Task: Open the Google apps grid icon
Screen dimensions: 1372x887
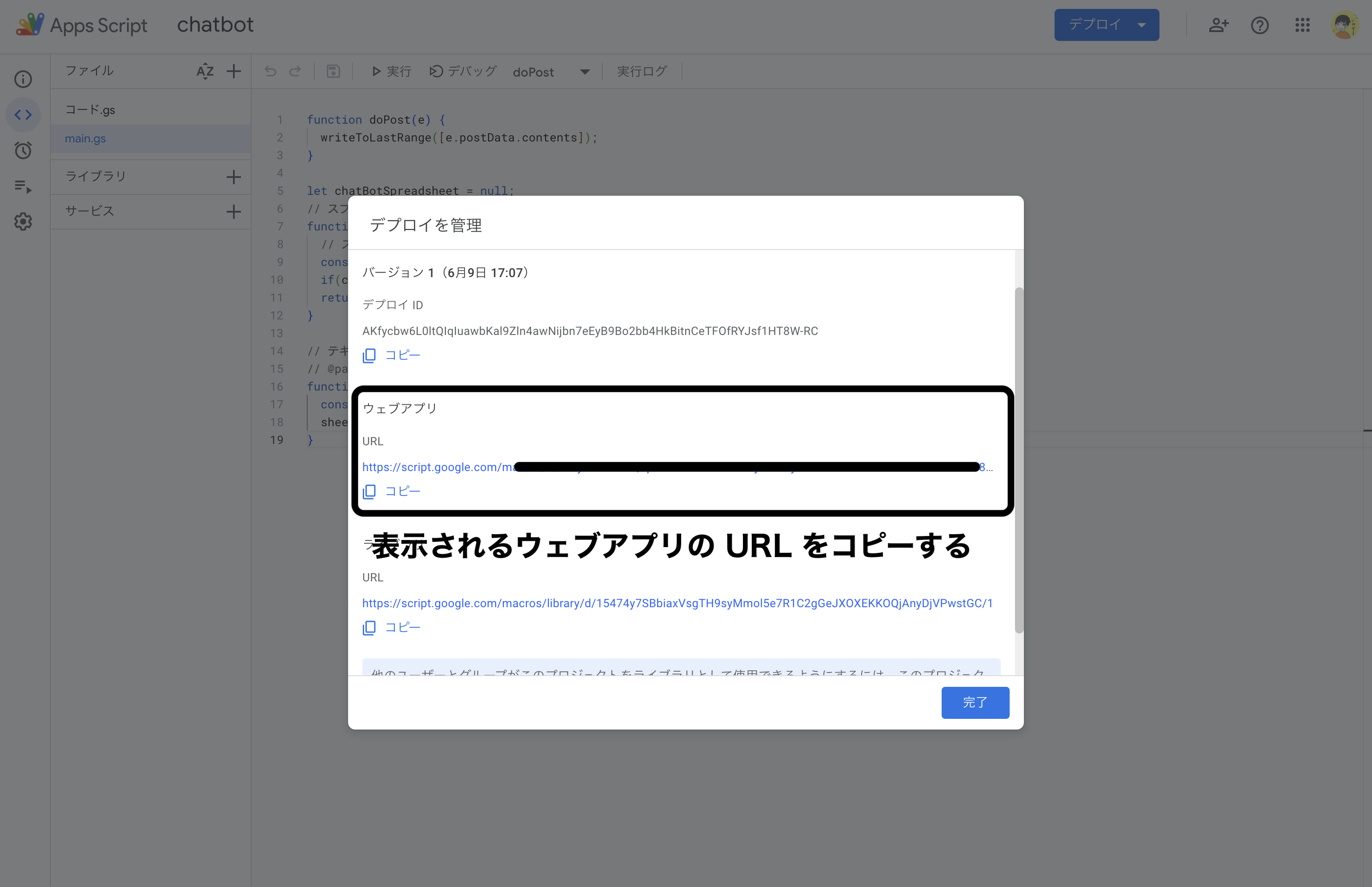Action: 1302,25
